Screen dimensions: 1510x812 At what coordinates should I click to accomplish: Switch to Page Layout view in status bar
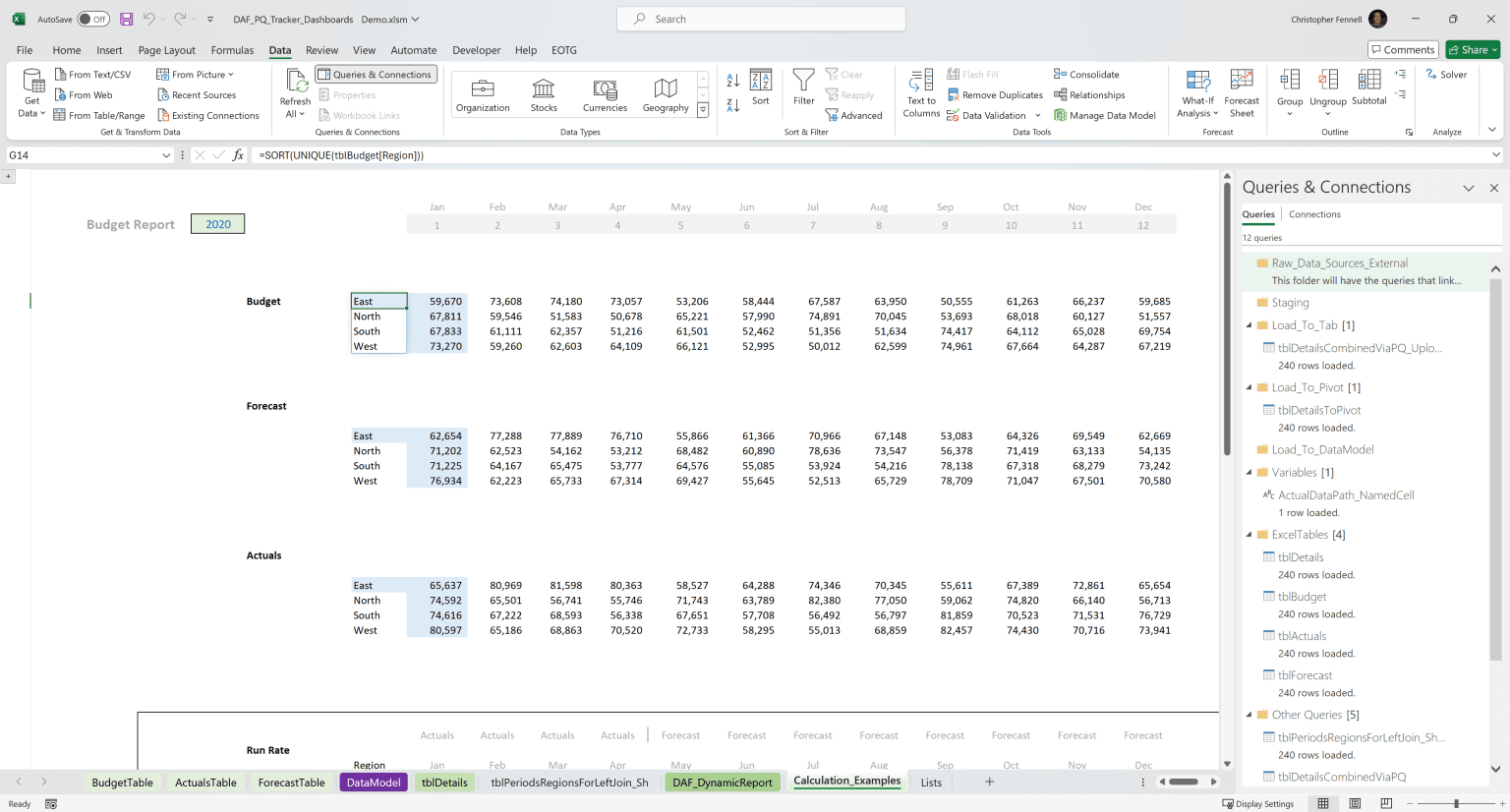1355,803
